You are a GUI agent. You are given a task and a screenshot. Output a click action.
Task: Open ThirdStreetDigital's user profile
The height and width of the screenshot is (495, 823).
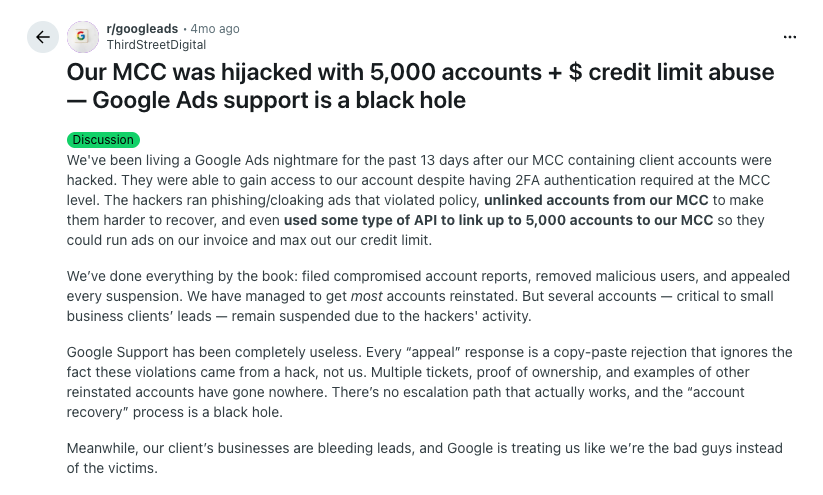[156, 44]
